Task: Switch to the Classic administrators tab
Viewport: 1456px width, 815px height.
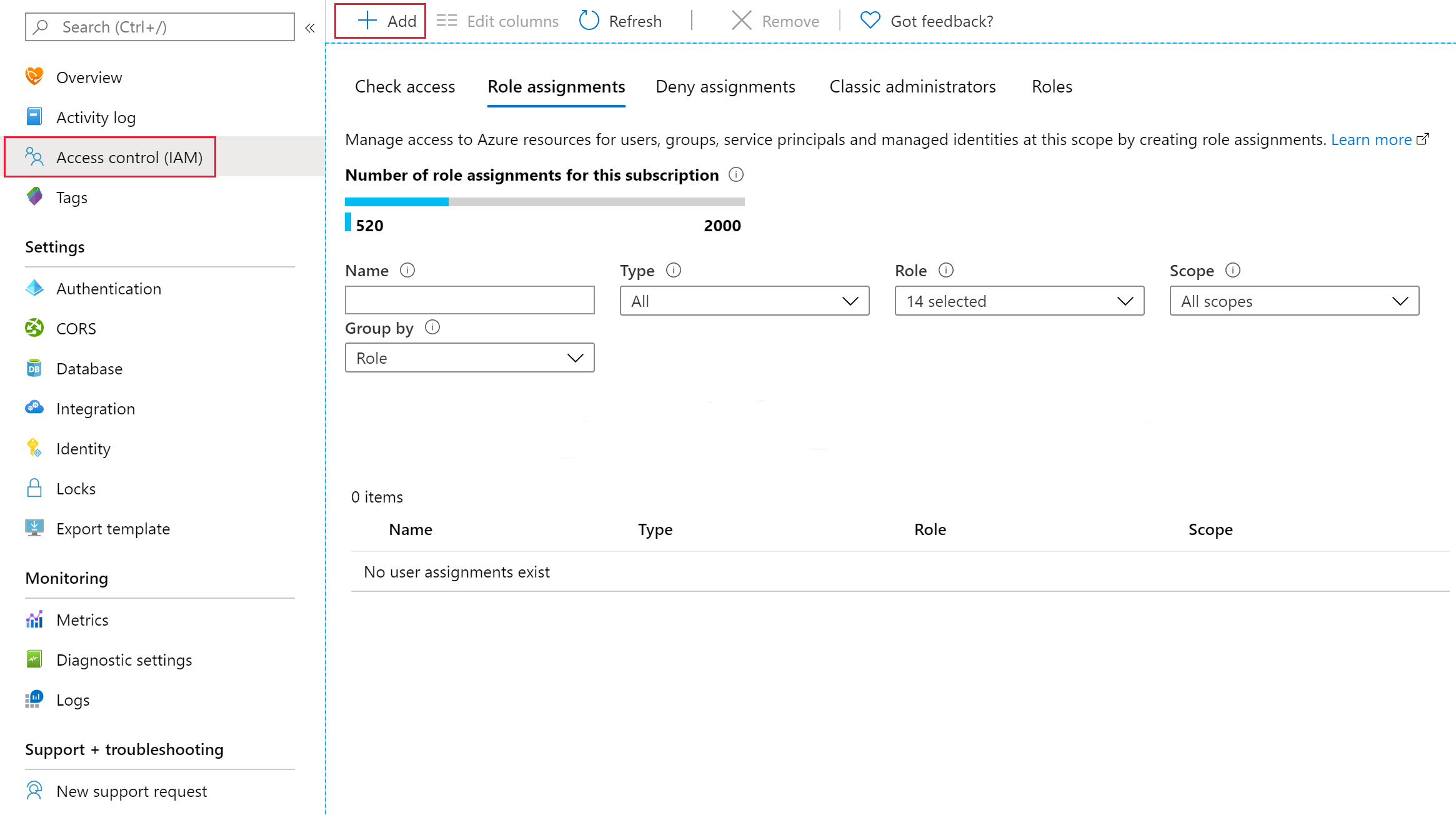Action: pos(912,86)
